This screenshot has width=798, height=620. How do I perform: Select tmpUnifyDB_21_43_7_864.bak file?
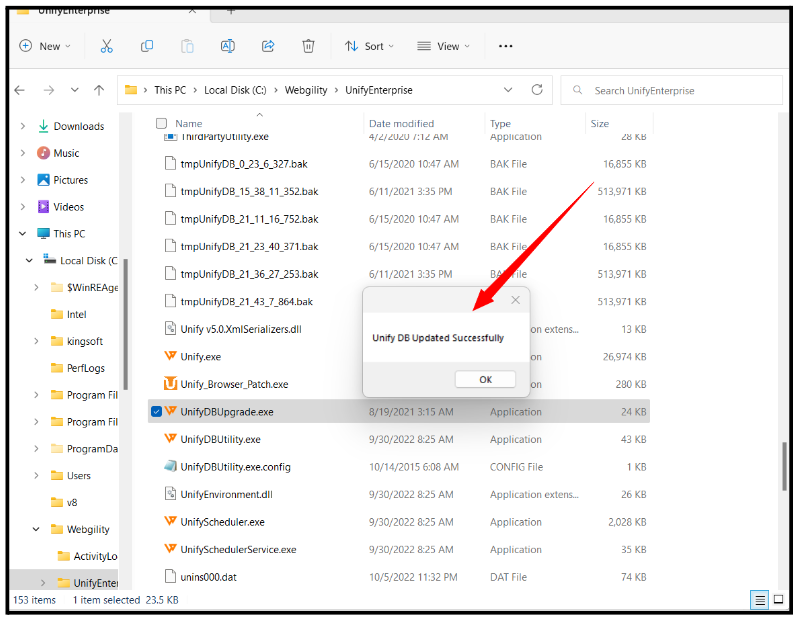[x=246, y=301]
